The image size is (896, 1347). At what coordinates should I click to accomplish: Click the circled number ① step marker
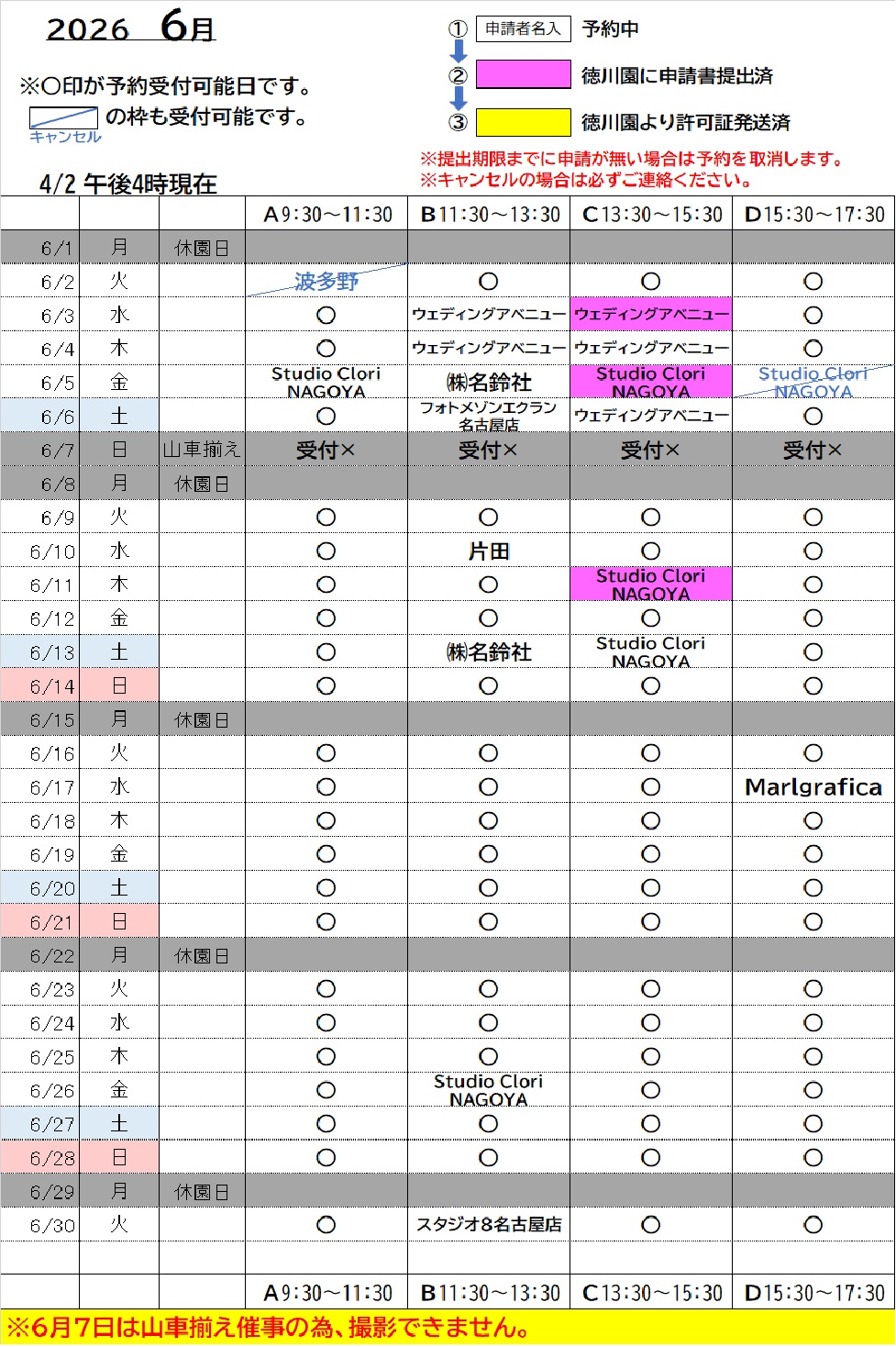pos(458,29)
